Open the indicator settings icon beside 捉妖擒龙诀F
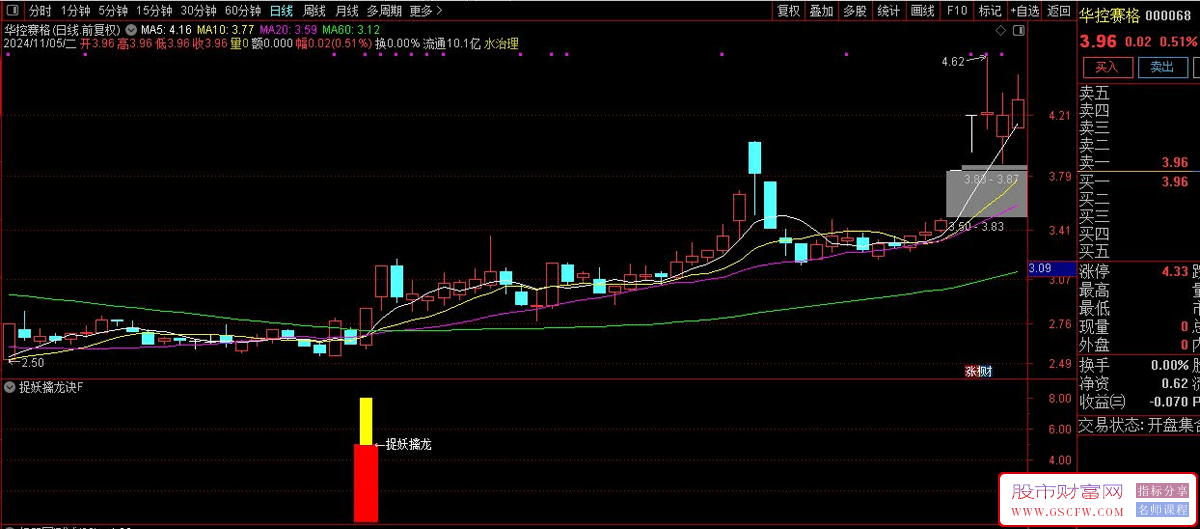Viewport: 1200px width, 529px height. tap(10, 387)
